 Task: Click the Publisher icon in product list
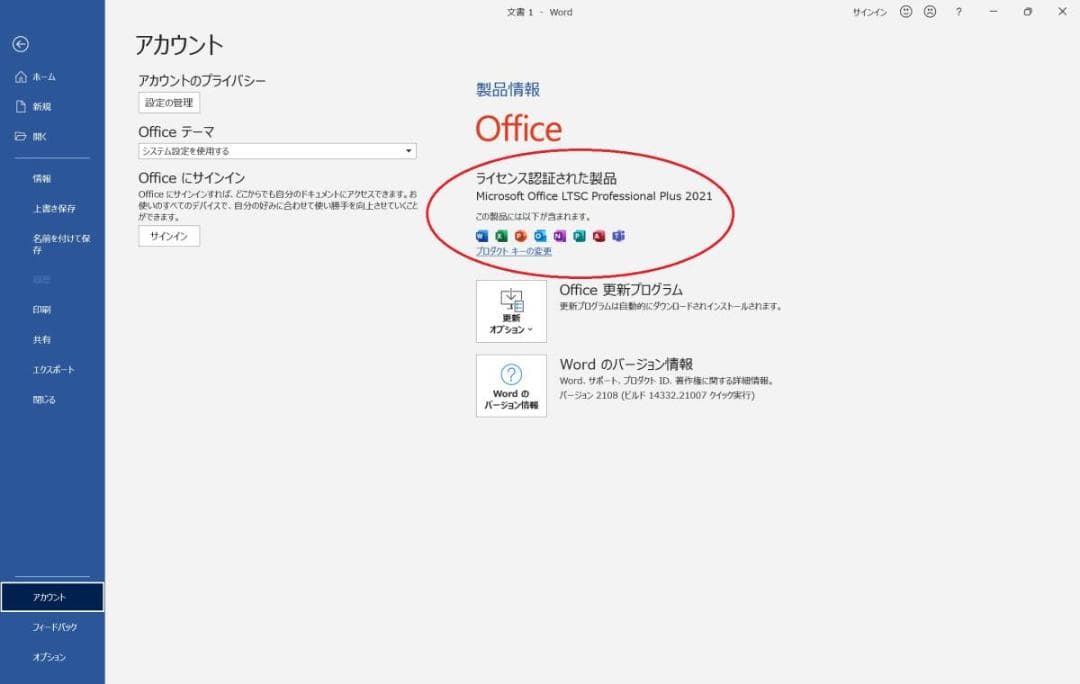click(580, 235)
